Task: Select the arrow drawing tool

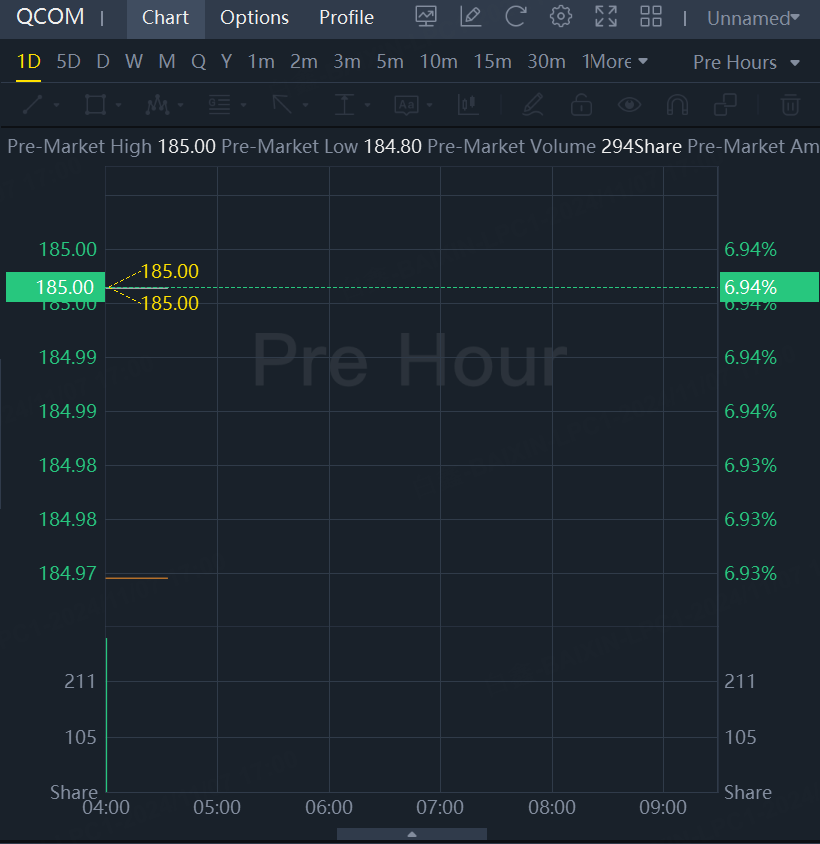Action: 282,104
